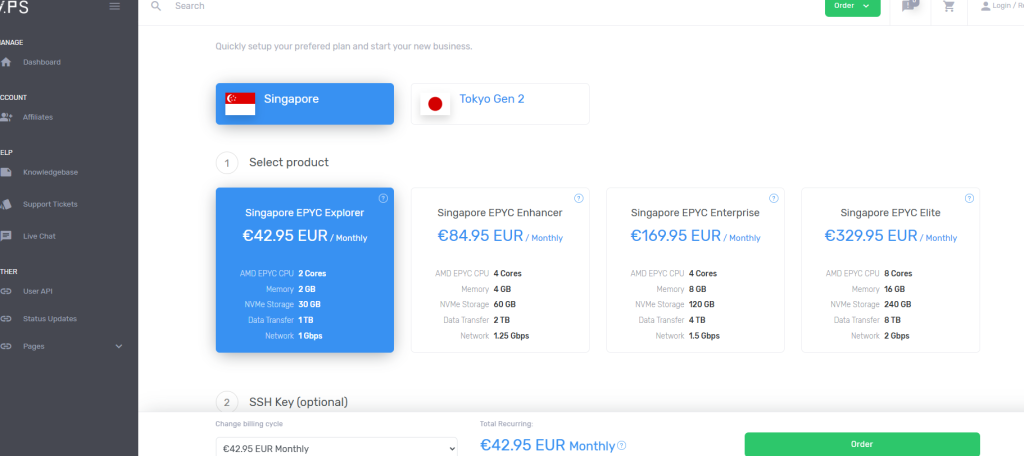Open the shopping cart icon
This screenshot has height=456, width=1024.
pyautogui.click(x=949, y=6)
